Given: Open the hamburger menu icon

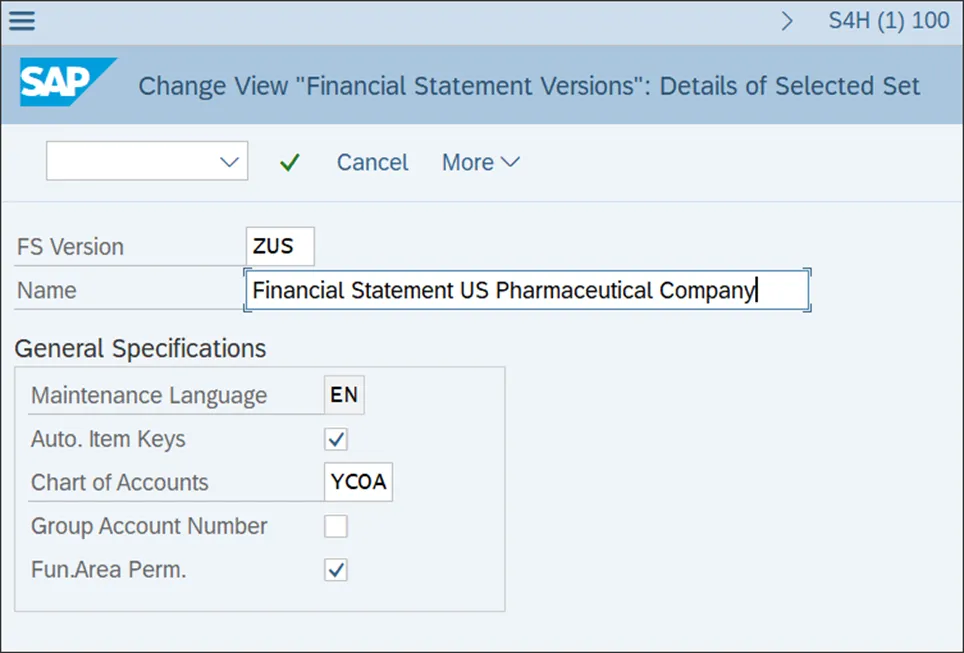Looking at the screenshot, I should [x=22, y=21].
